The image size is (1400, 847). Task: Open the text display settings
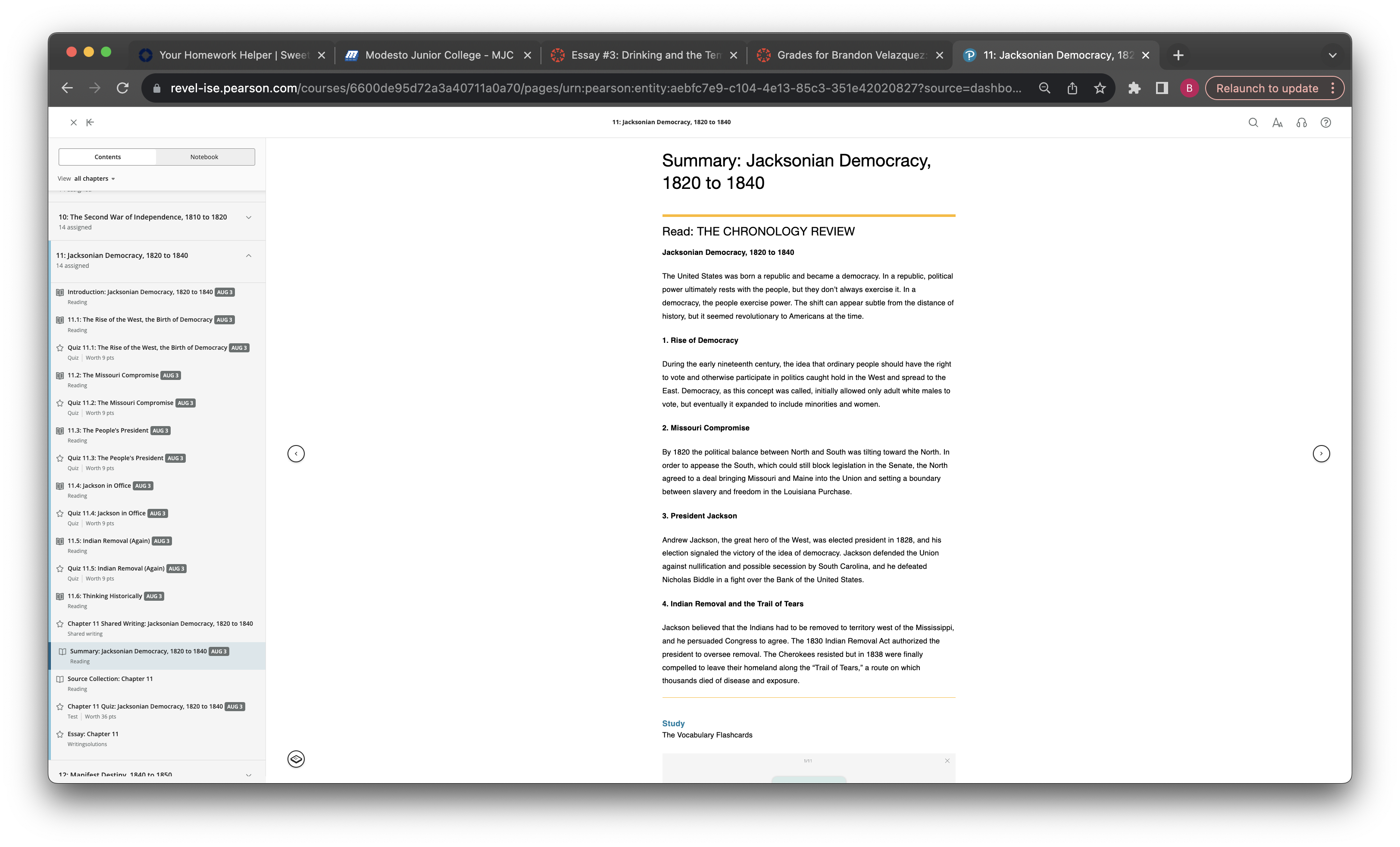(1277, 122)
